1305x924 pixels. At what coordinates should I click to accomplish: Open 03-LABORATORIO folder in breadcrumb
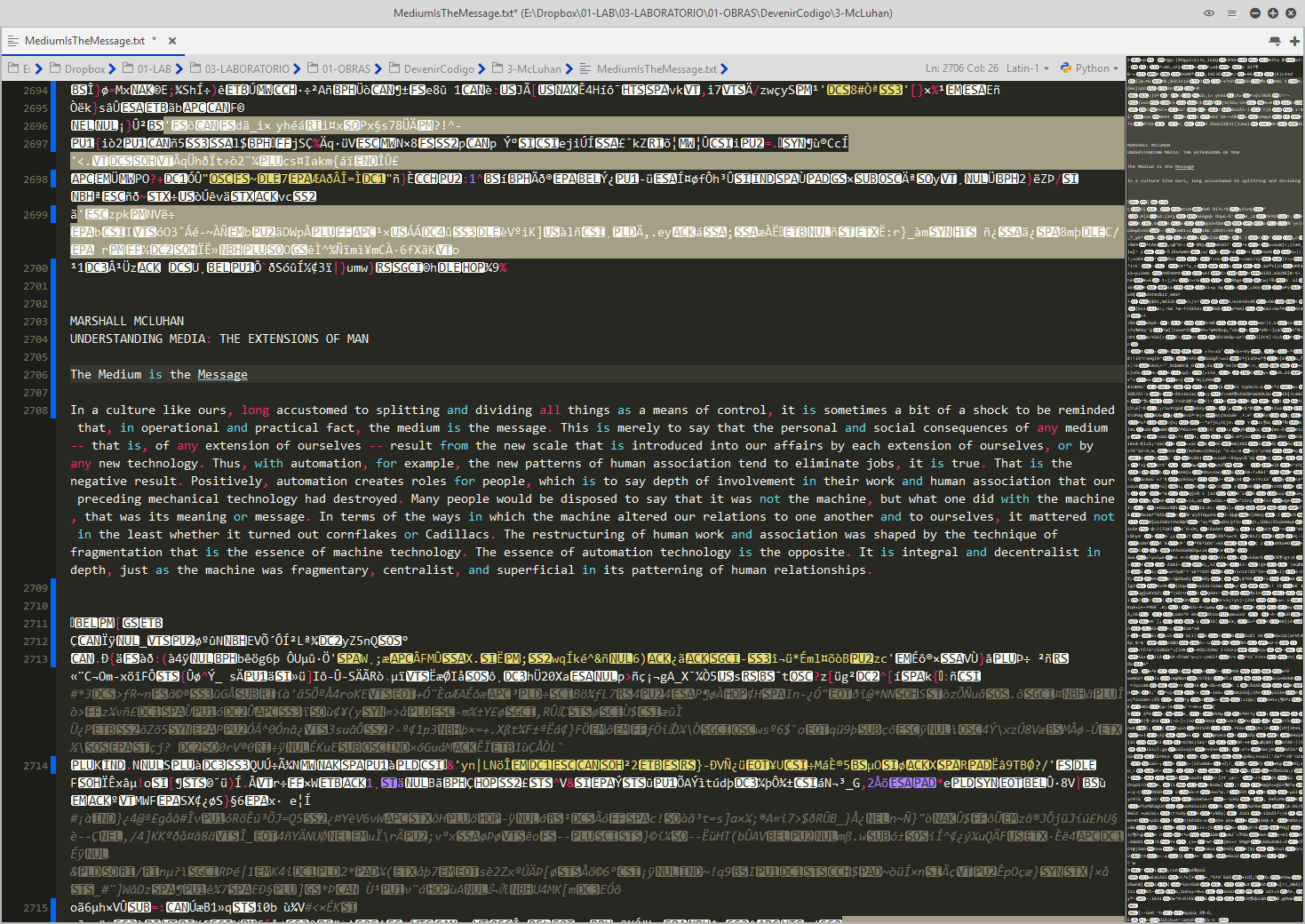[x=247, y=68]
